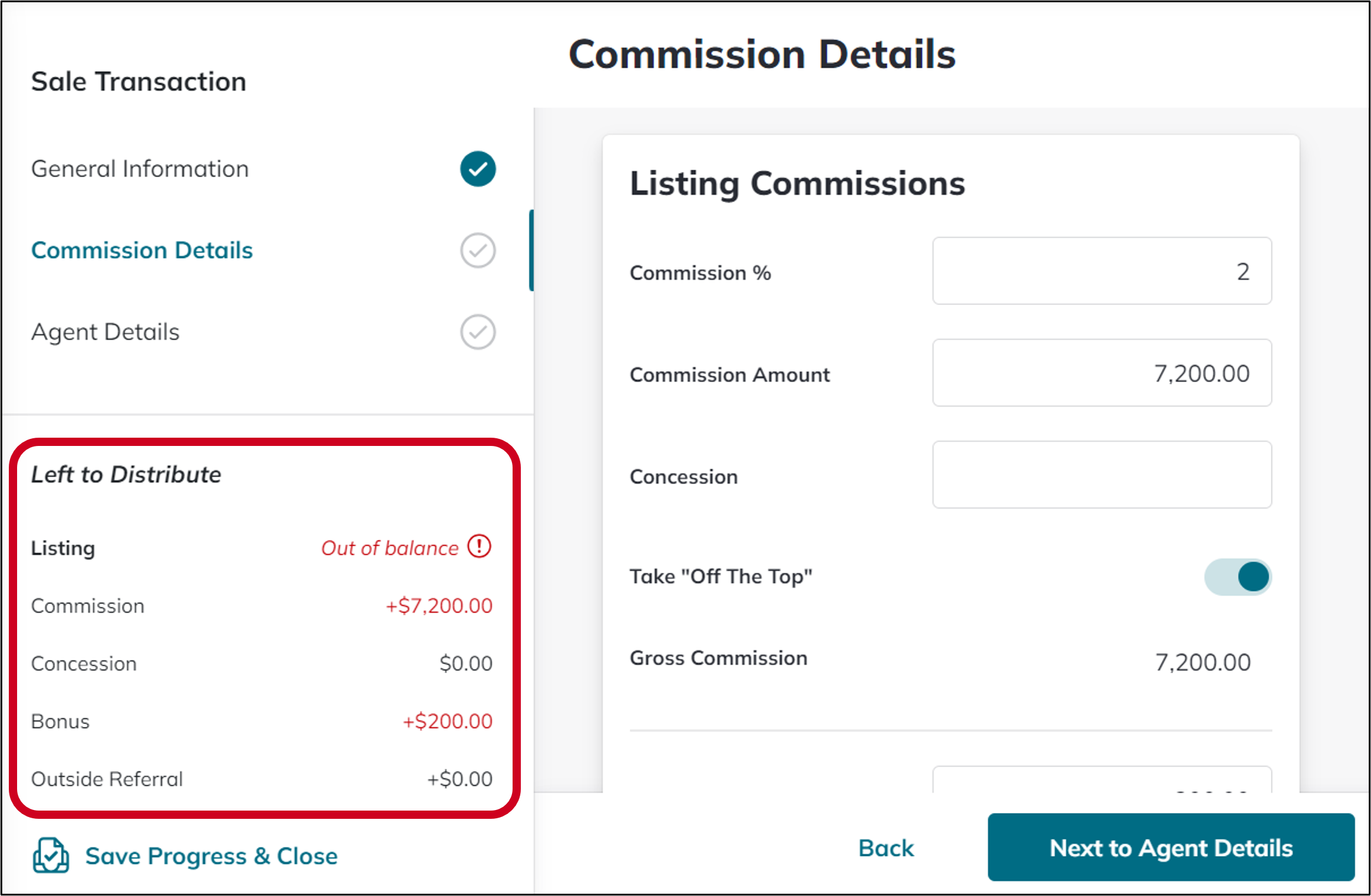
Task: Click the General Information completed checkmark icon
Action: [478, 169]
